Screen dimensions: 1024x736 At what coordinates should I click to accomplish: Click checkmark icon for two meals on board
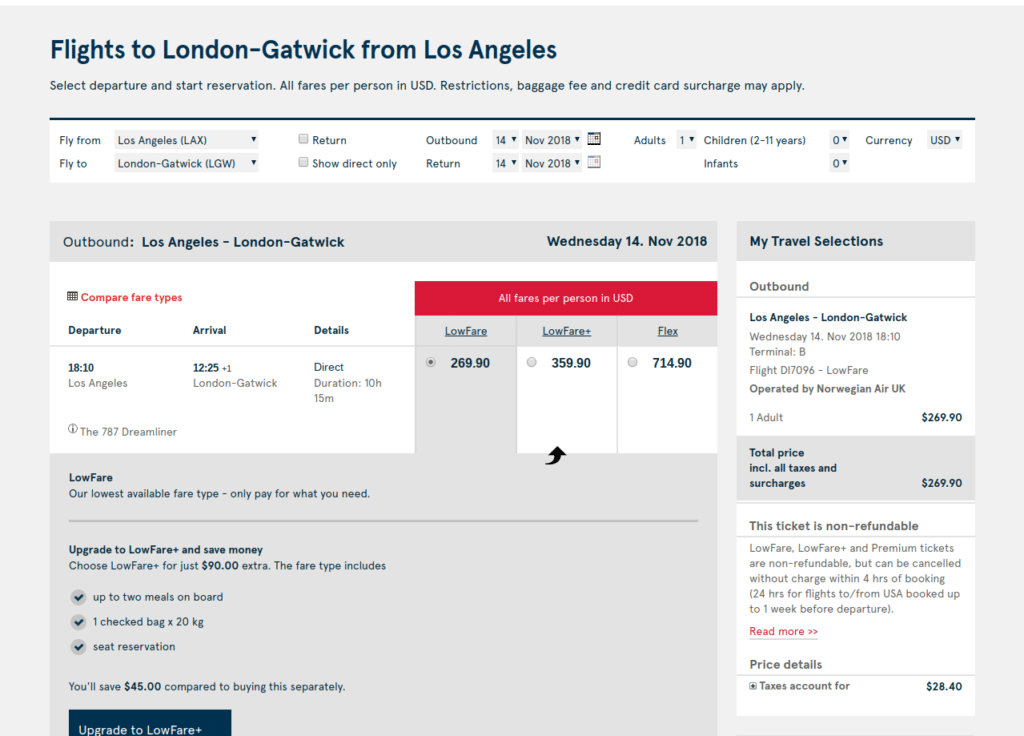(x=78, y=597)
